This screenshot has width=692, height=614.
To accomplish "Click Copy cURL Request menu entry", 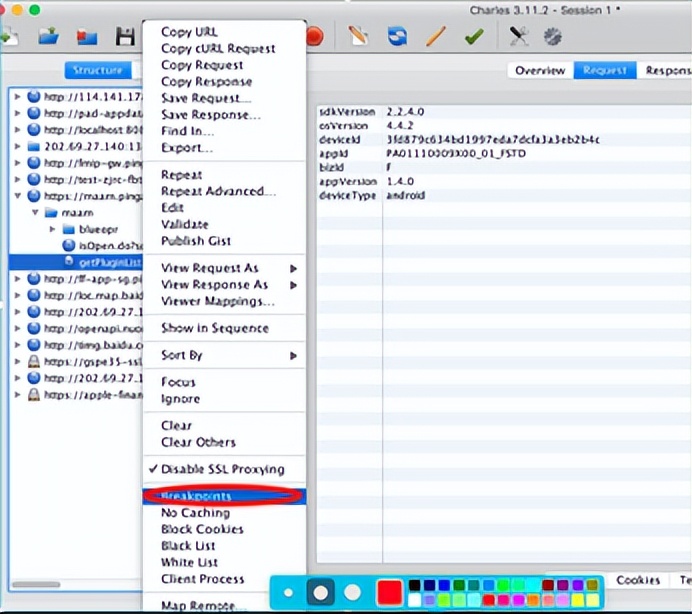I will [218, 48].
